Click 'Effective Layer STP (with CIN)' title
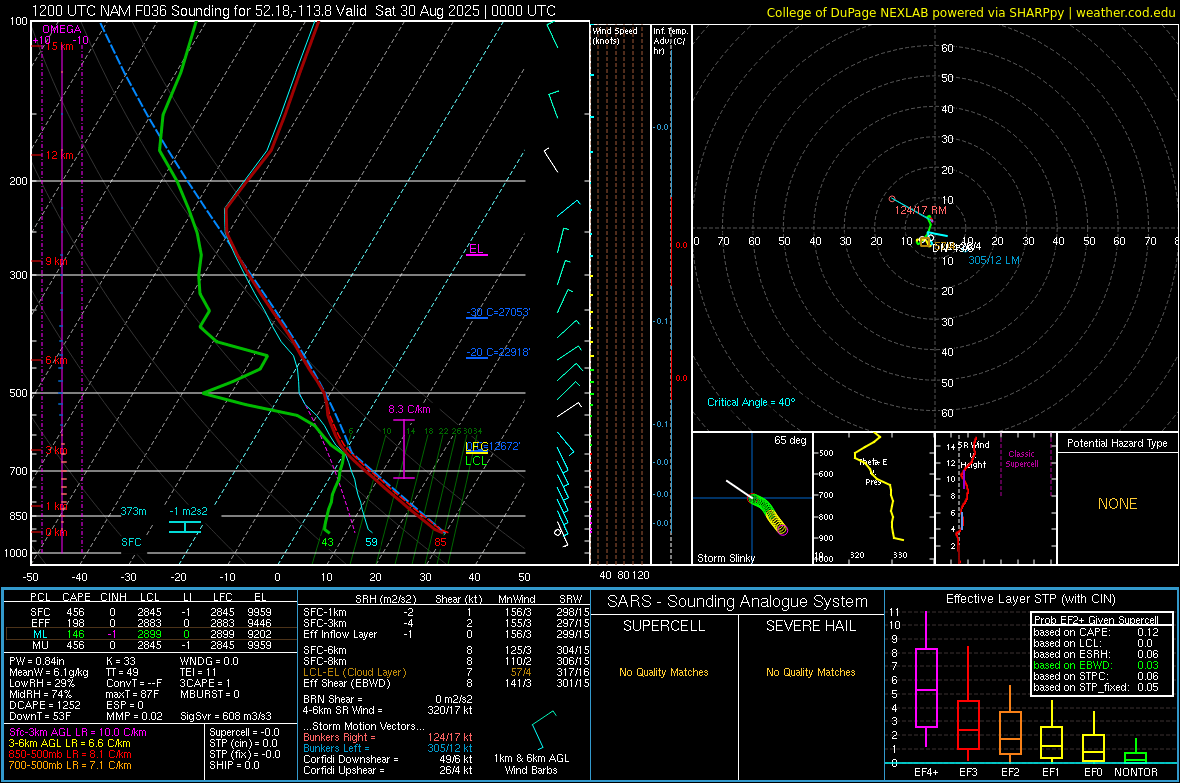 [x=1030, y=599]
